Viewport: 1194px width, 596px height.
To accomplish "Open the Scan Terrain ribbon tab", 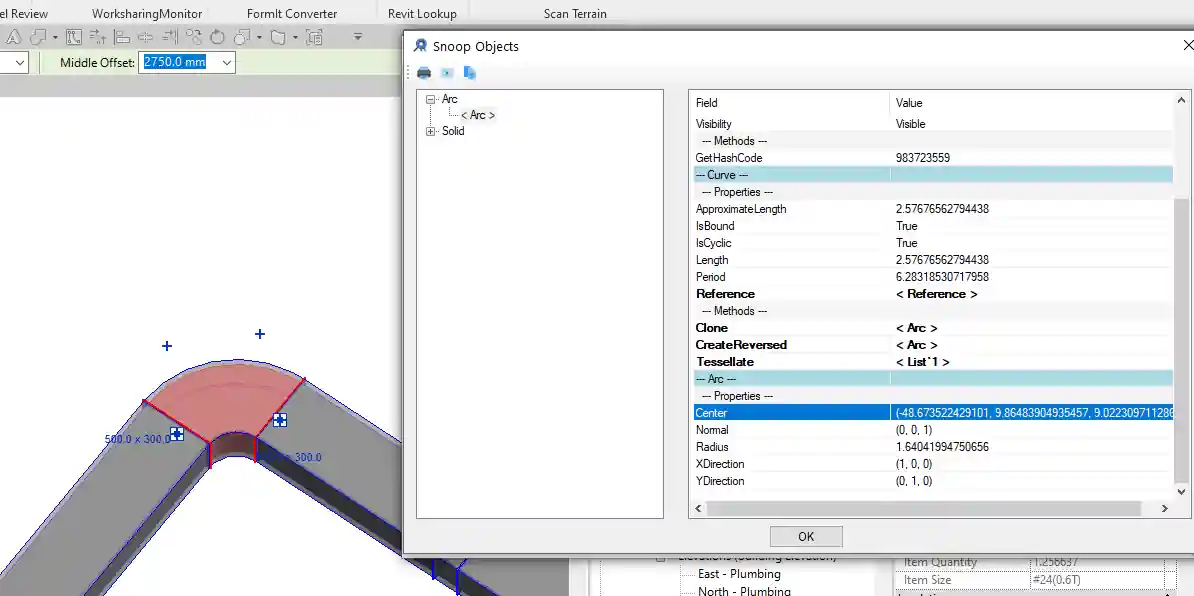I will pyautogui.click(x=575, y=13).
